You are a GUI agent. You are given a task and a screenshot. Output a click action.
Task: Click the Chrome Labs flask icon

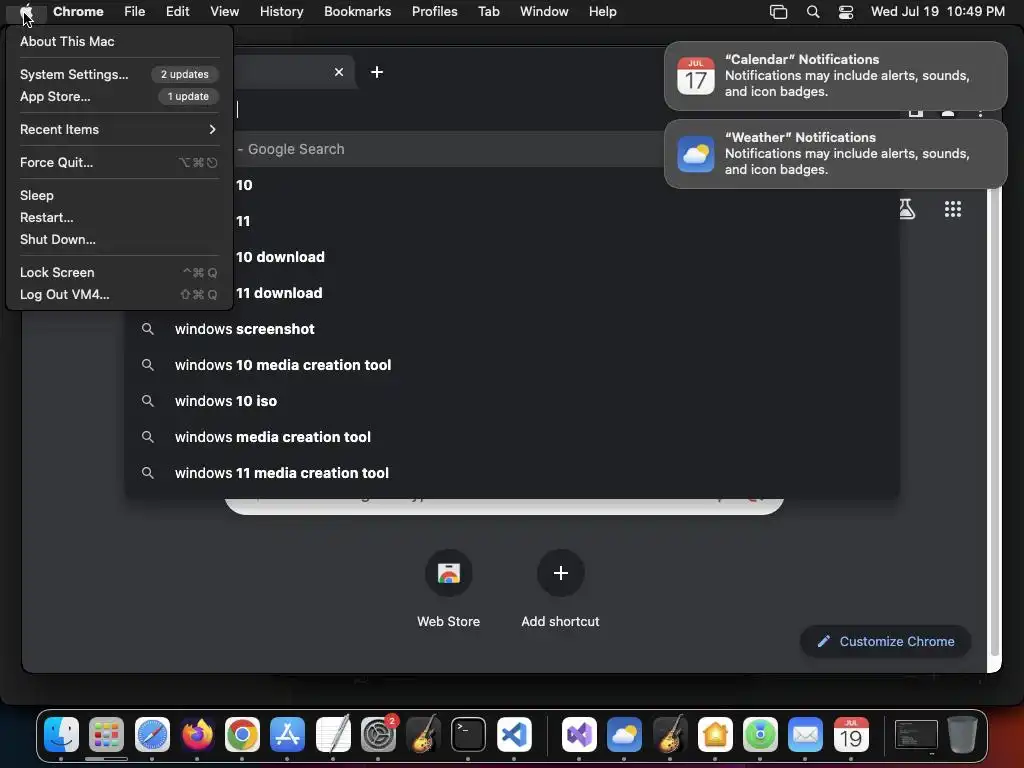pyautogui.click(x=906, y=209)
